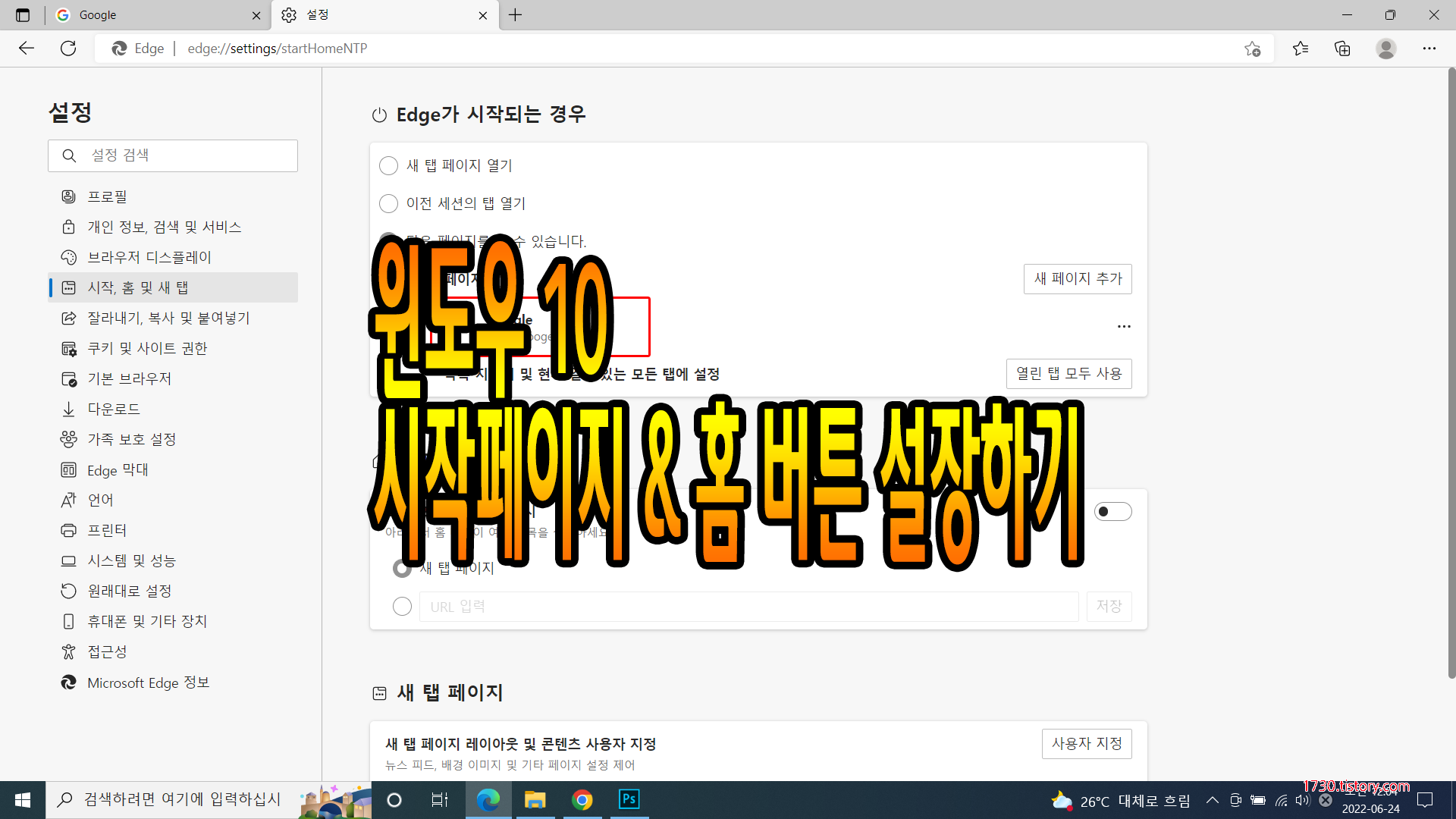Toggle the home button switch
This screenshot has width=1456, height=819.
pos(1112,512)
